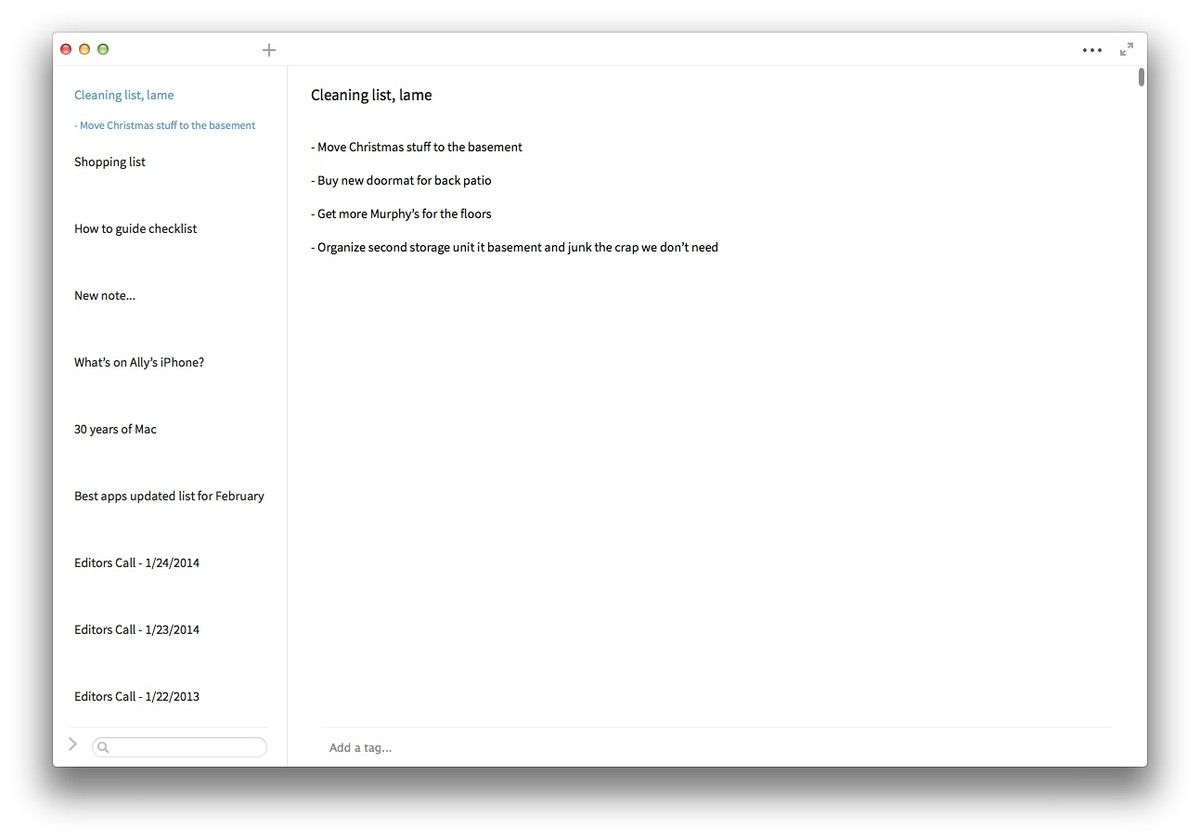The height and width of the screenshot is (840, 1200).
Task: Open the How to guide checklist note
Action: coord(135,228)
